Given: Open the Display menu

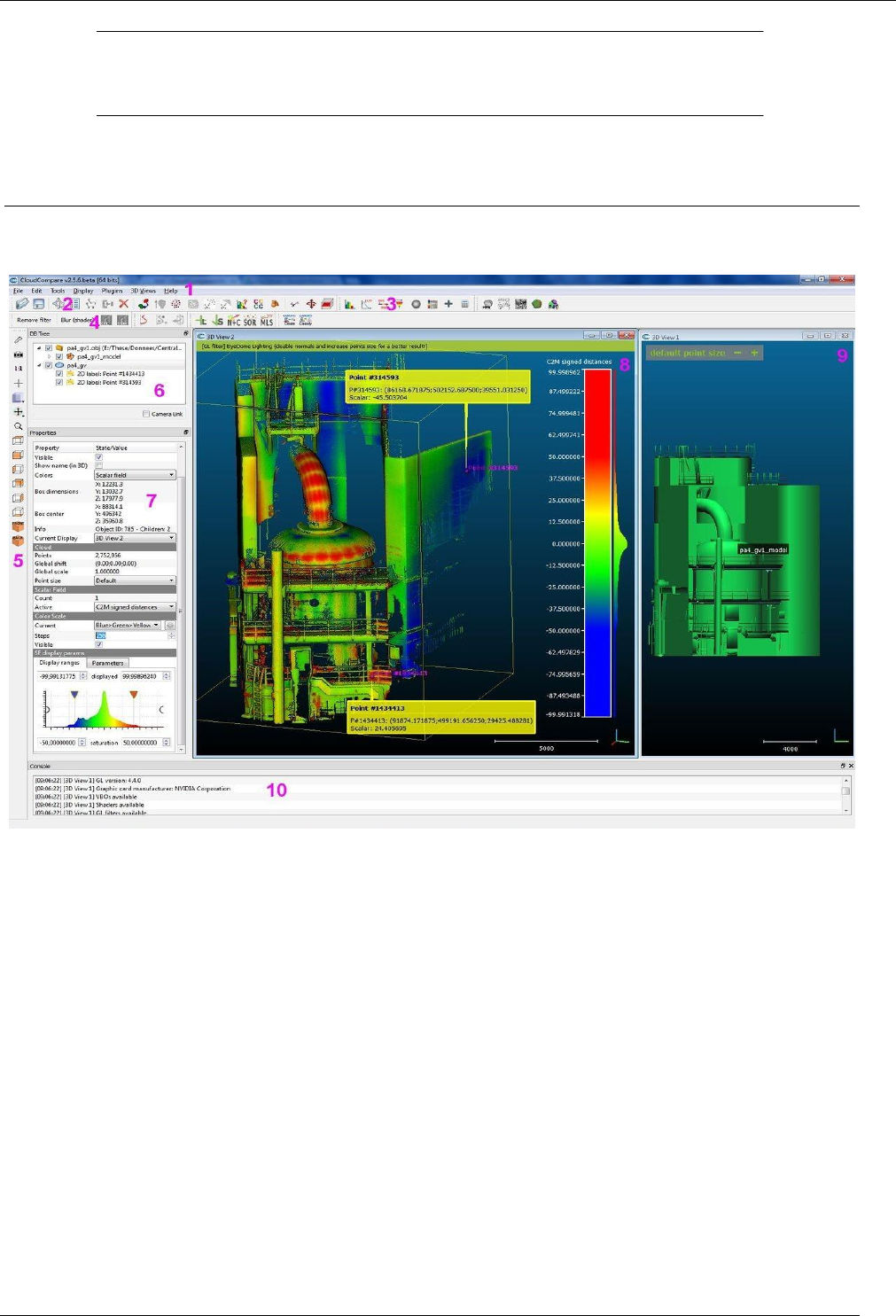Looking at the screenshot, I should 83,291.
